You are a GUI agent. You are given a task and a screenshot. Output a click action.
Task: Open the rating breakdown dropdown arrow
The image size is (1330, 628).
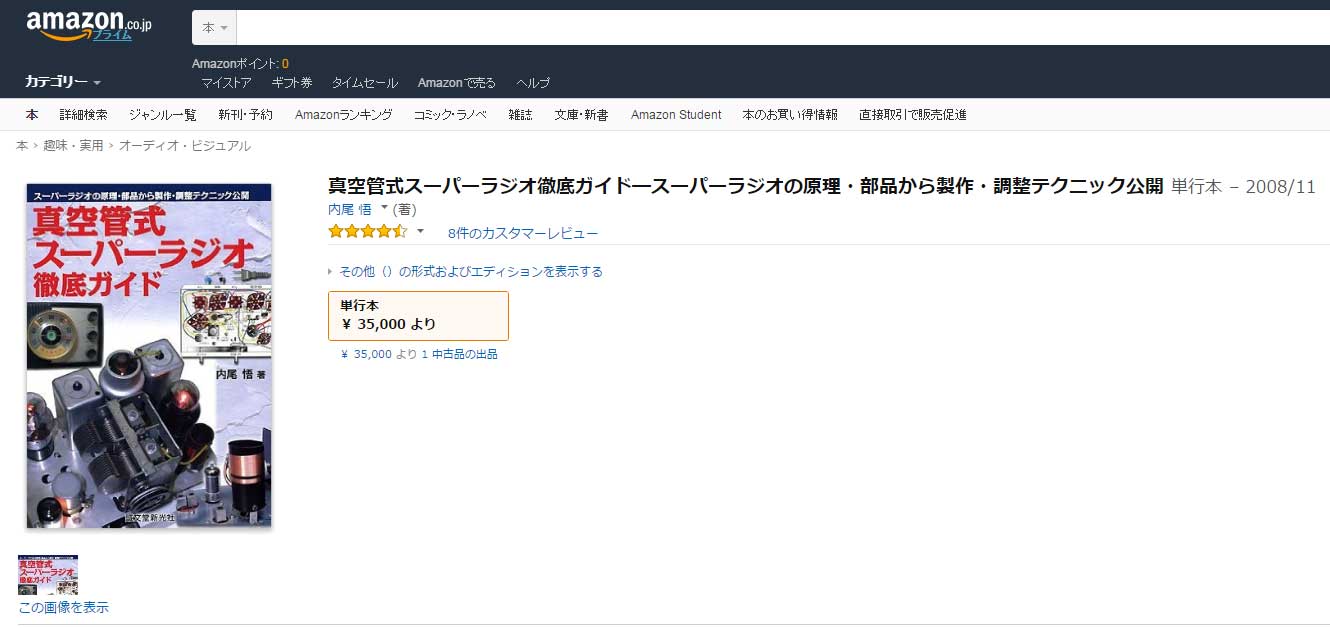coord(420,231)
